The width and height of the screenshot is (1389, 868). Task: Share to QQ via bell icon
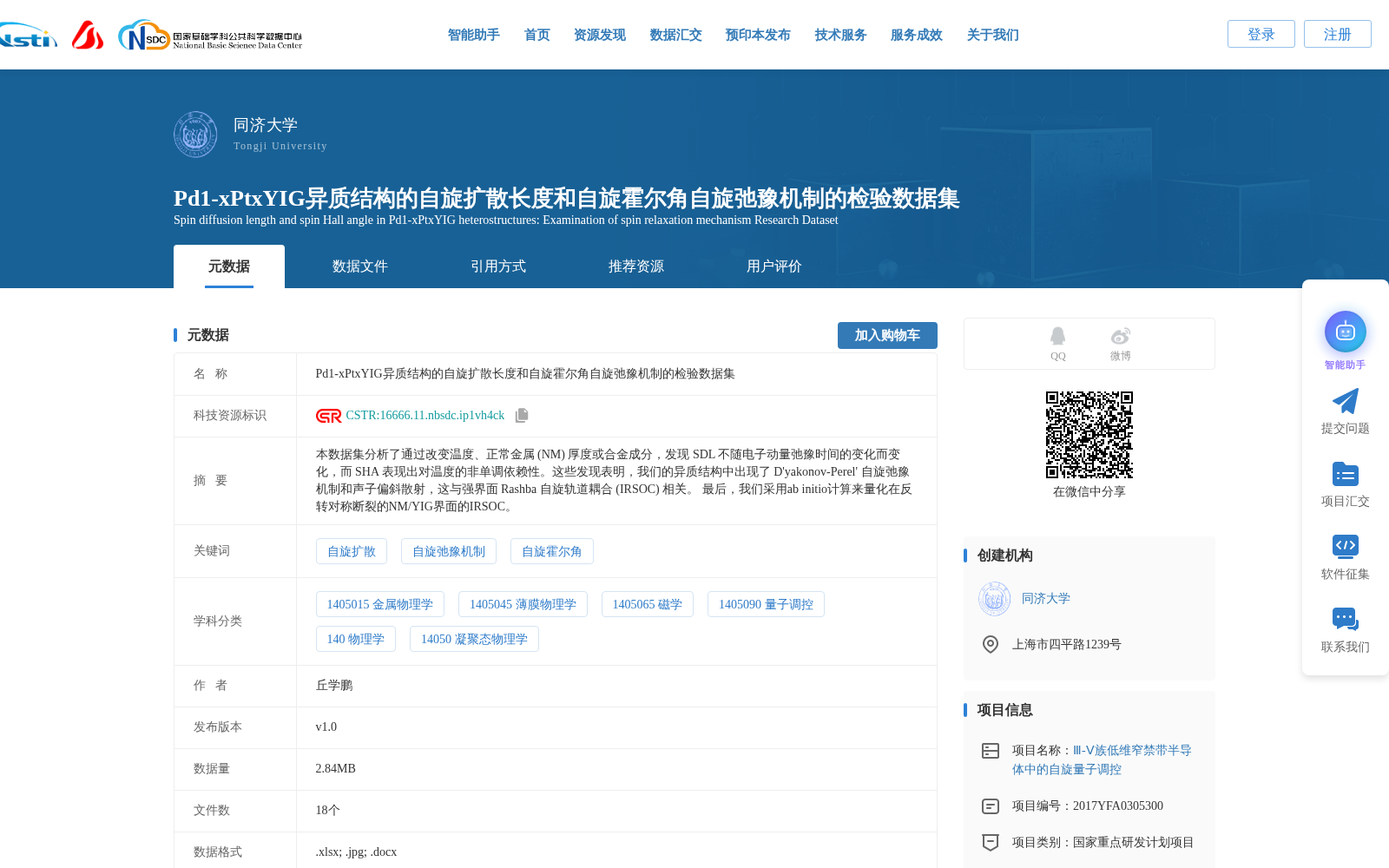click(x=1057, y=336)
